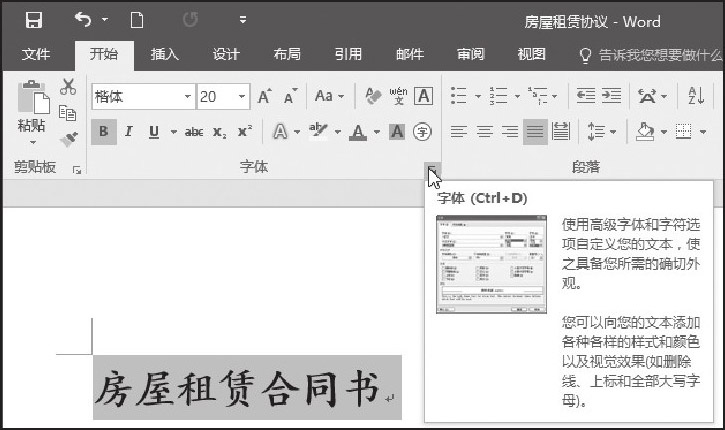Open the 邮件 ribbon tab

pyautogui.click(x=410, y=54)
